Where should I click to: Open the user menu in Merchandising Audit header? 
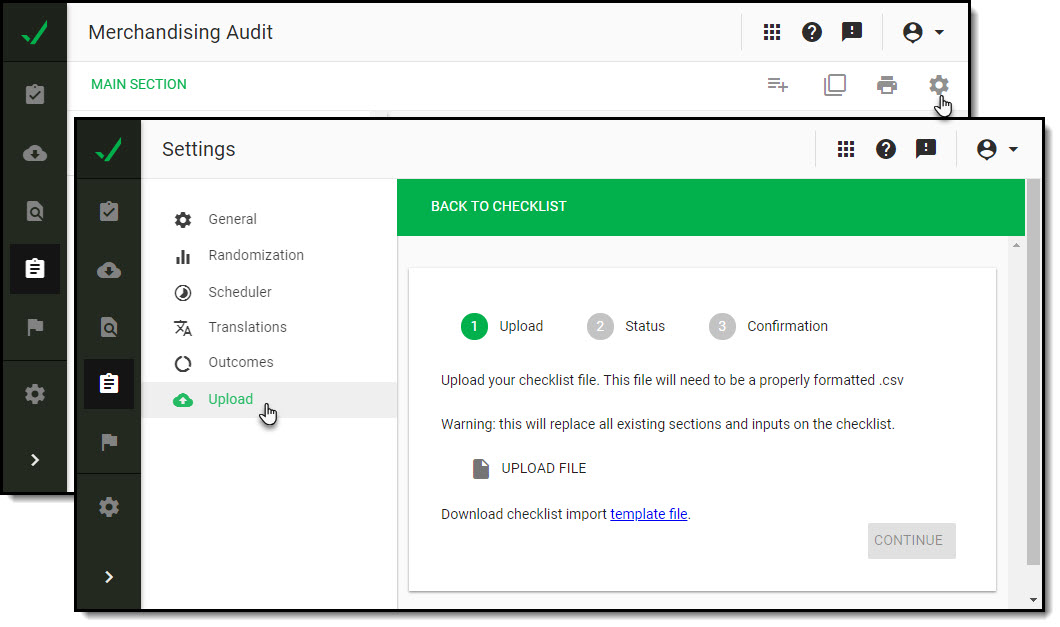point(917,31)
